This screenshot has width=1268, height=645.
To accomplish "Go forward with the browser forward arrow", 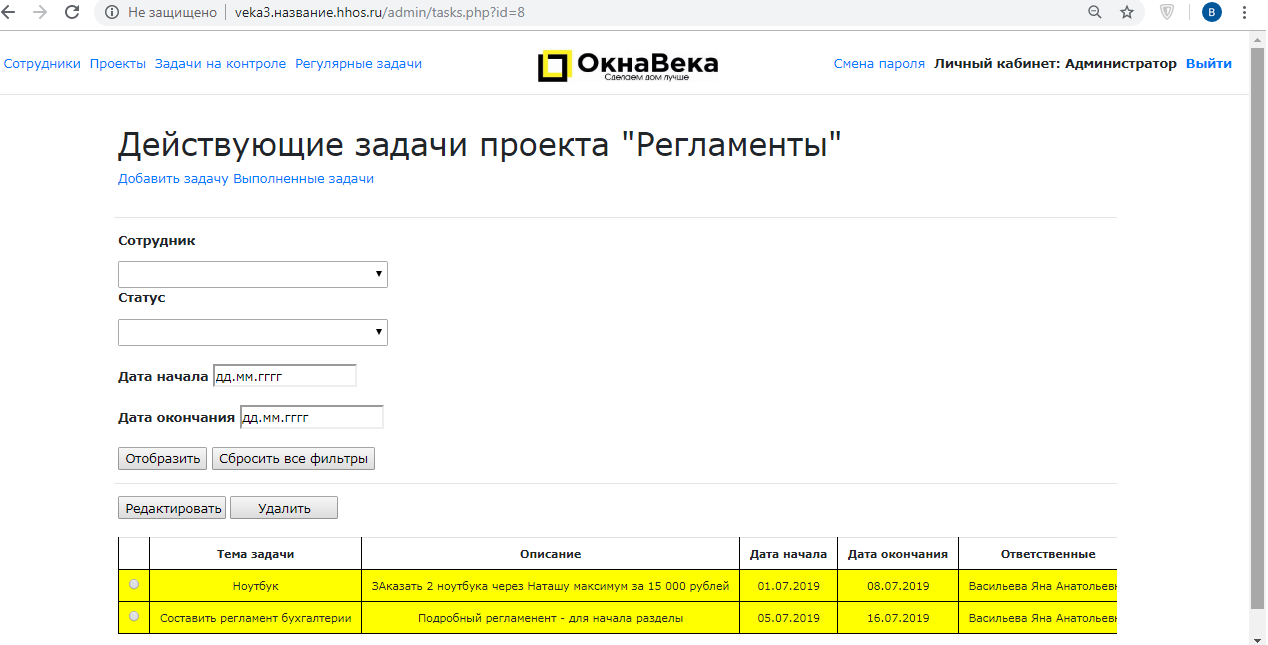I will (41, 12).
